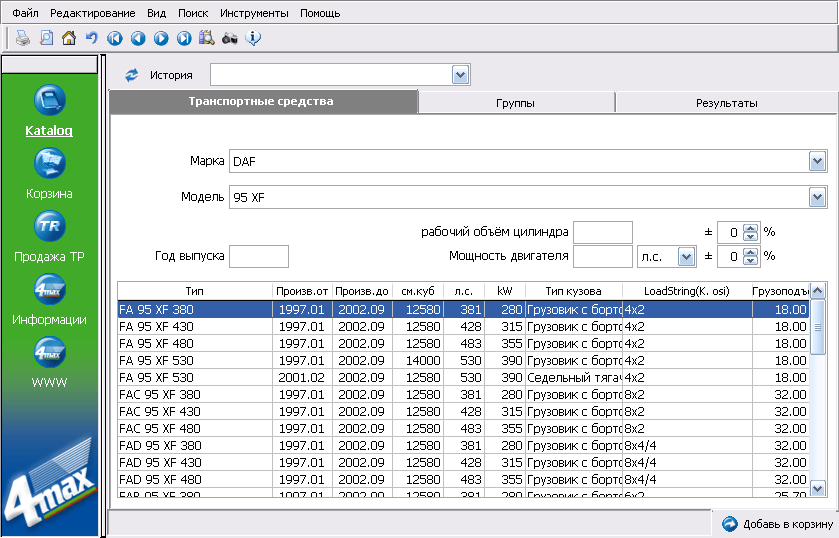Sort by Произв.от column header
Image resolution: width=839 pixels, height=538 pixels.
tap(302, 291)
